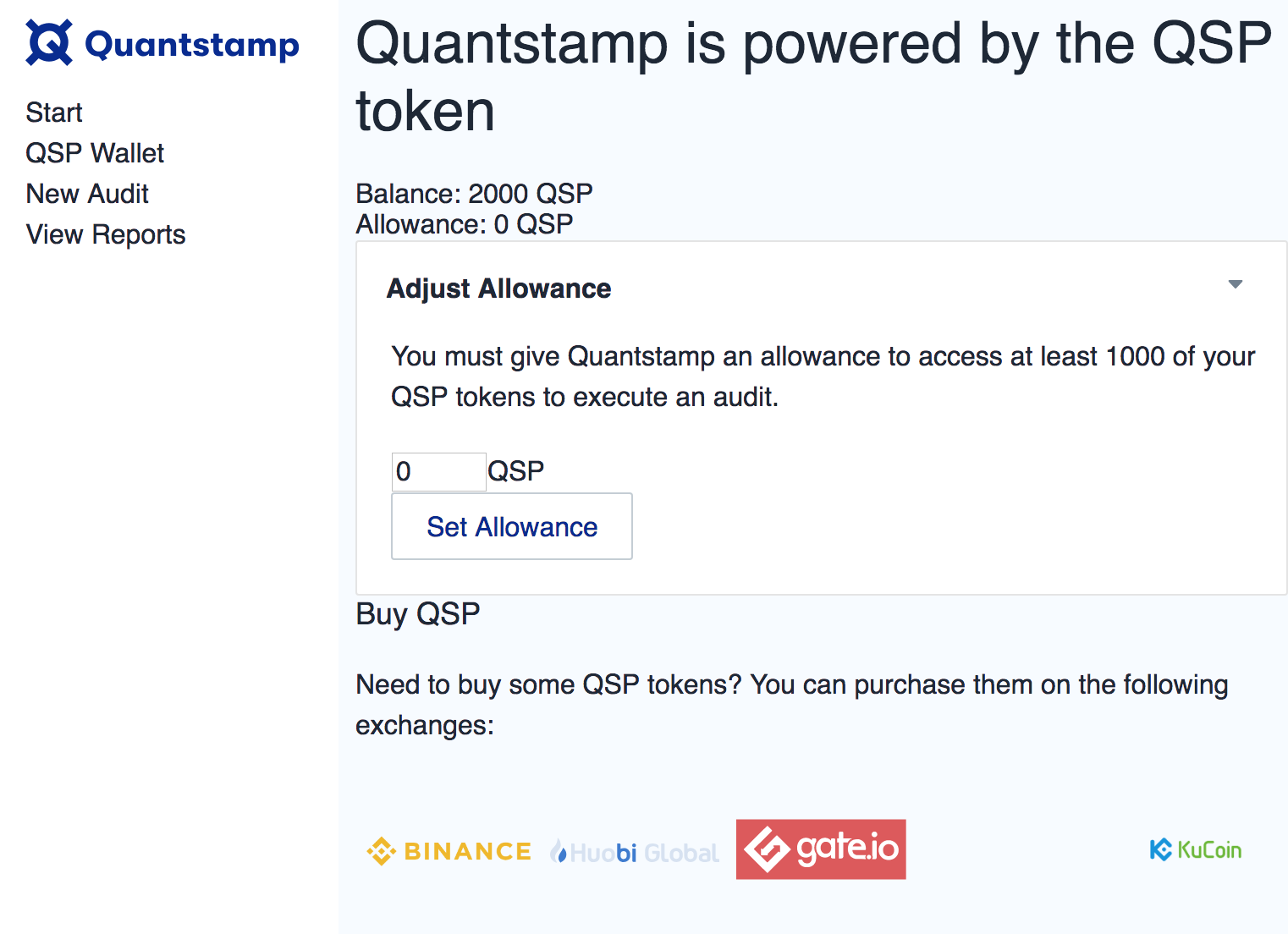The width and height of the screenshot is (1288, 934).
Task: Focus the QSP allowance amount field
Action: pos(439,472)
